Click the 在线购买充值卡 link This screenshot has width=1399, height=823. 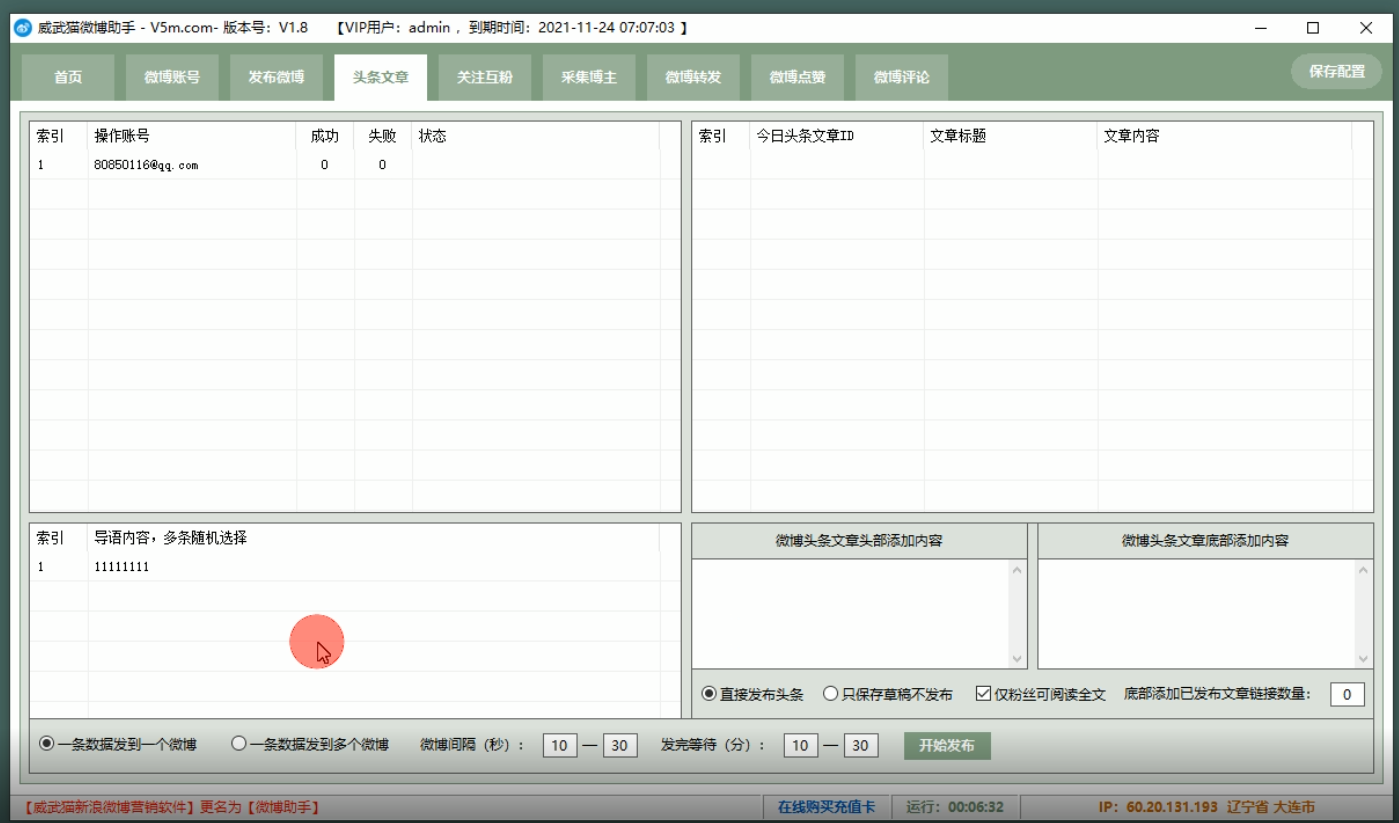coord(826,806)
